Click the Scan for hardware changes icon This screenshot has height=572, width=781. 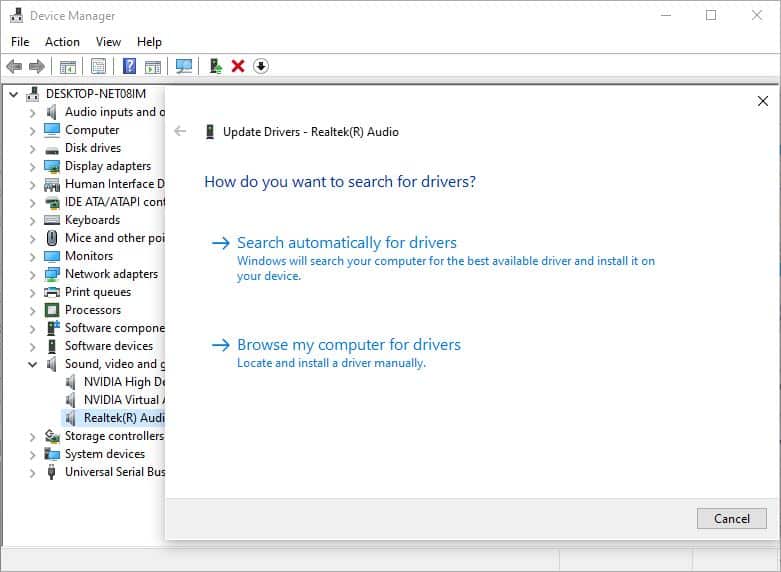tap(184, 66)
